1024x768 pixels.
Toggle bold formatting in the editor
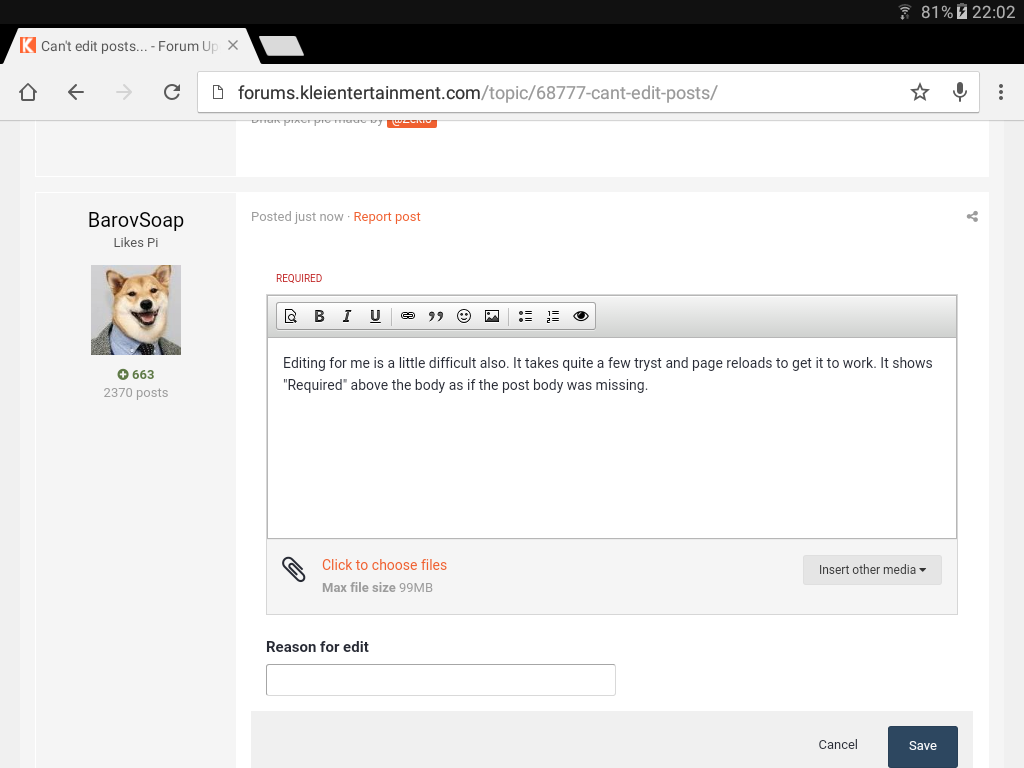[x=319, y=316]
